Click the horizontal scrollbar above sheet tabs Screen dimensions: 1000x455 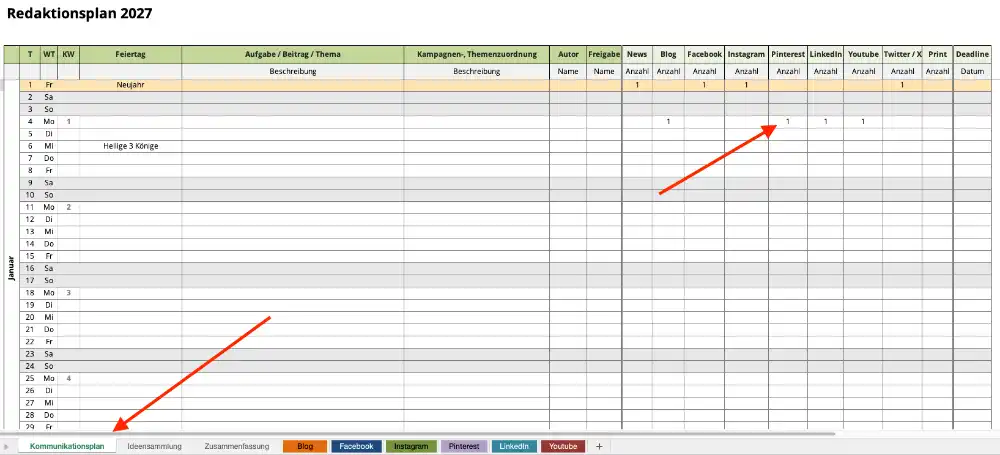pyautogui.click(x=418, y=434)
